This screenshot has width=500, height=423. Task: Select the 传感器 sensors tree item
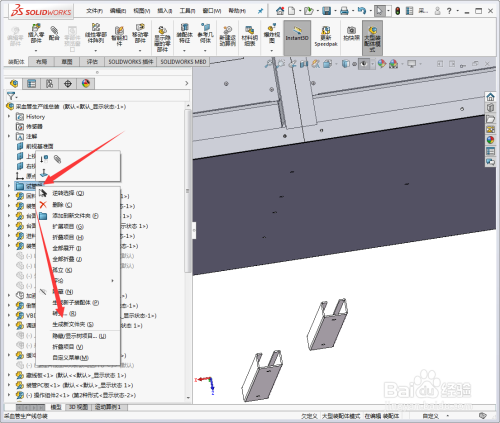tap(29, 126)
